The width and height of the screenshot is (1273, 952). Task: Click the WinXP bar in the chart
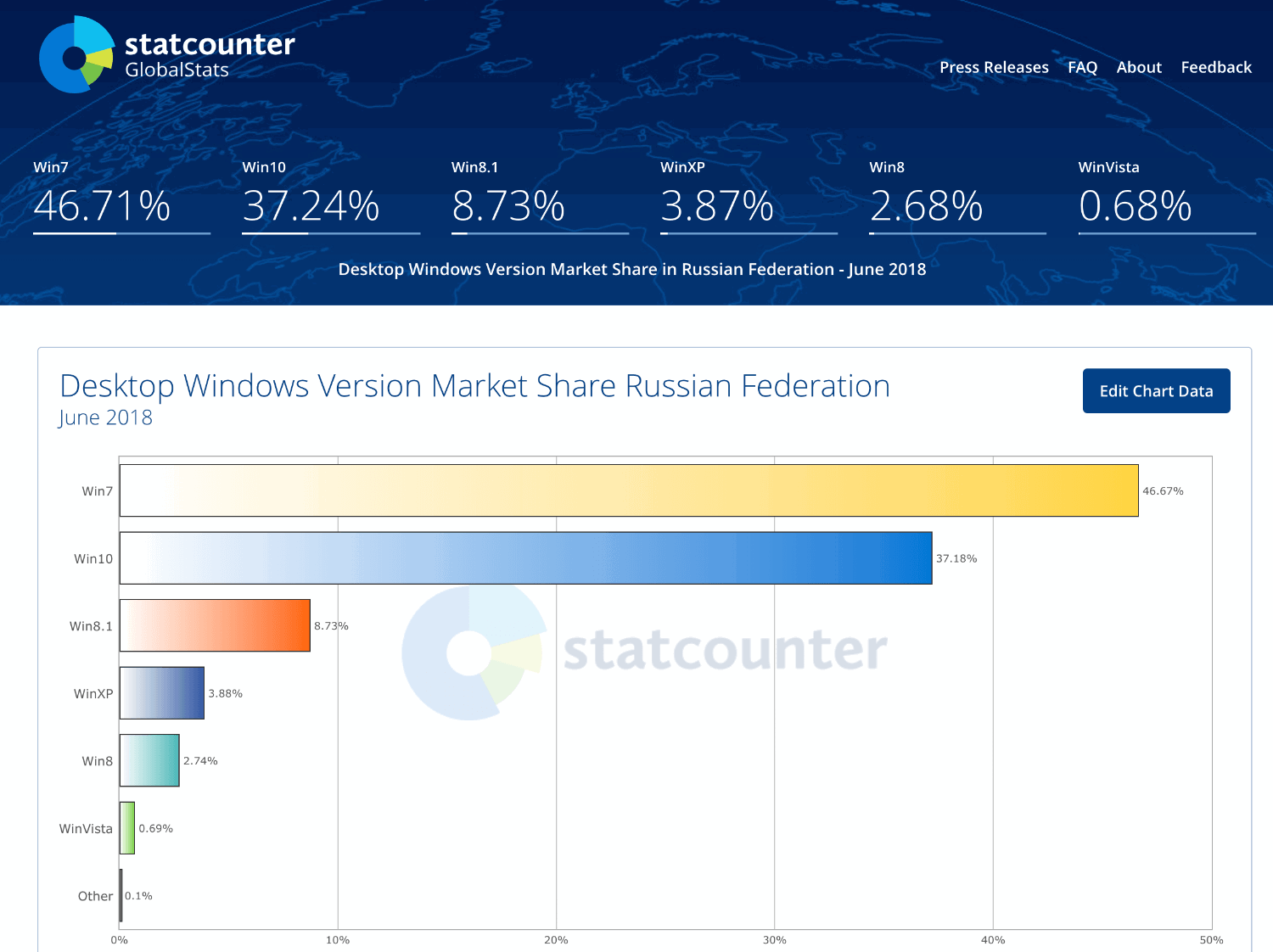pyautogui.click(x=161, y=693)
